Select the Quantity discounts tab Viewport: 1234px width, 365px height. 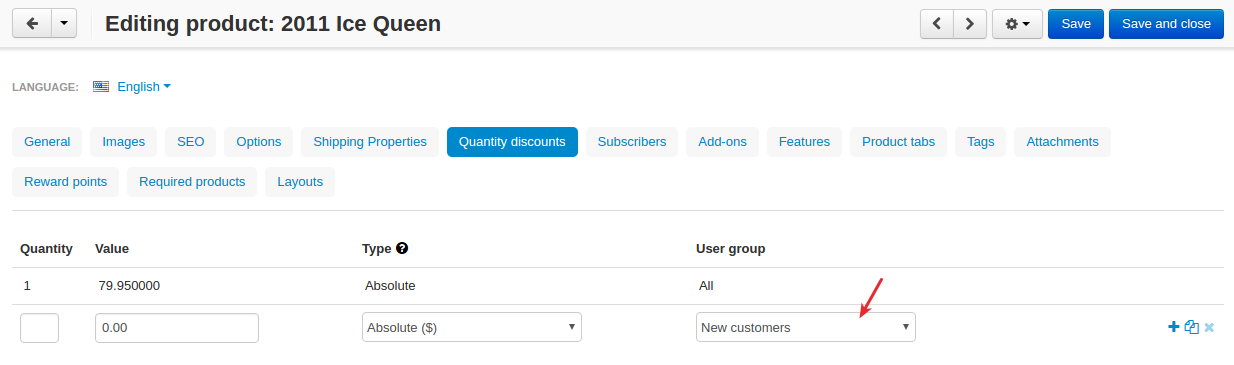pos(512,142)
